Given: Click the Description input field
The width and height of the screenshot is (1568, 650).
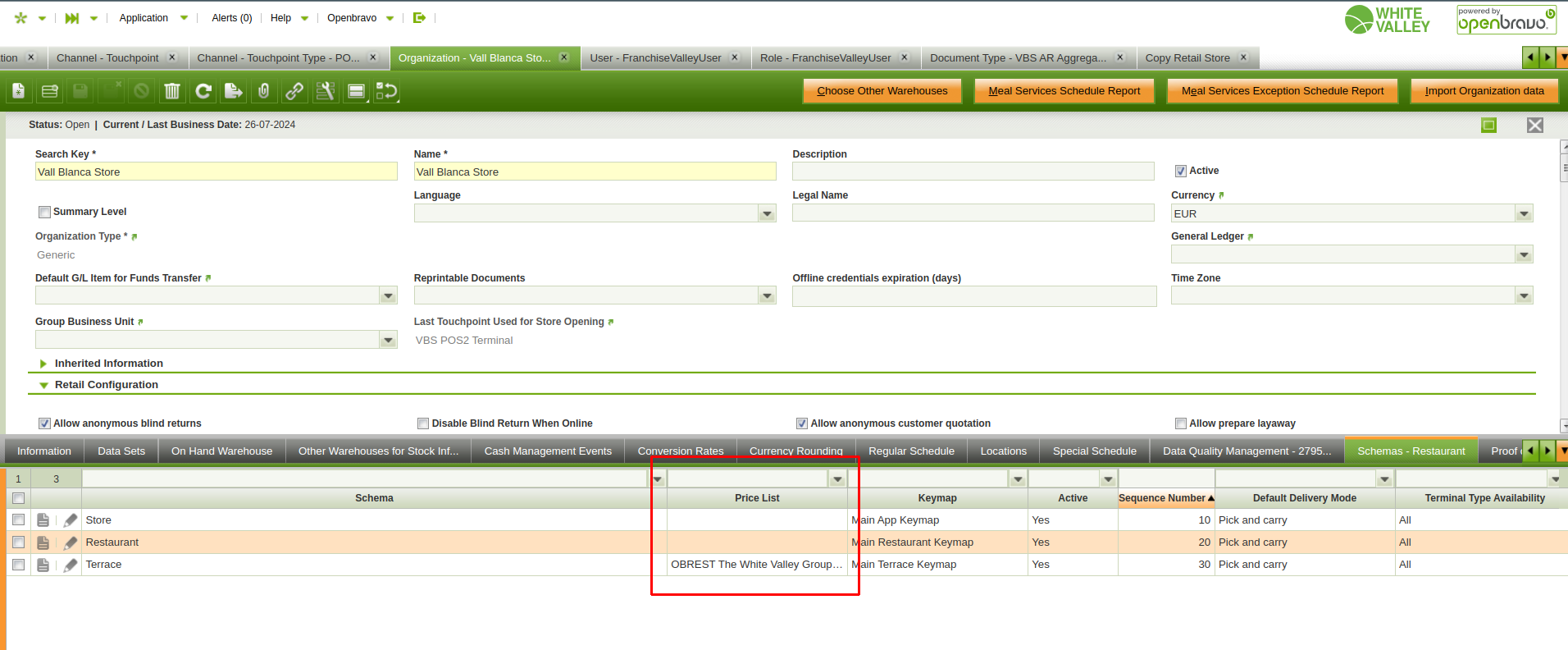Looking at the screenshot, I should point(973,172).
